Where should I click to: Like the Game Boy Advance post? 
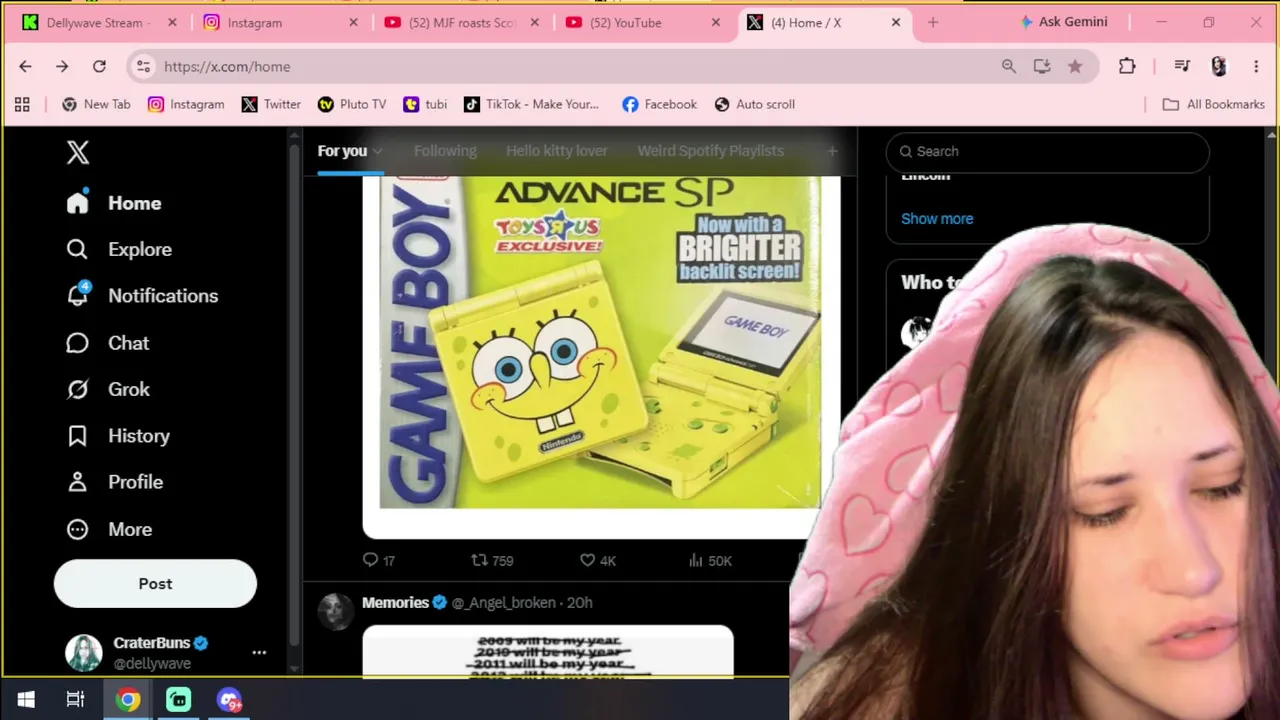coord(598,560)
